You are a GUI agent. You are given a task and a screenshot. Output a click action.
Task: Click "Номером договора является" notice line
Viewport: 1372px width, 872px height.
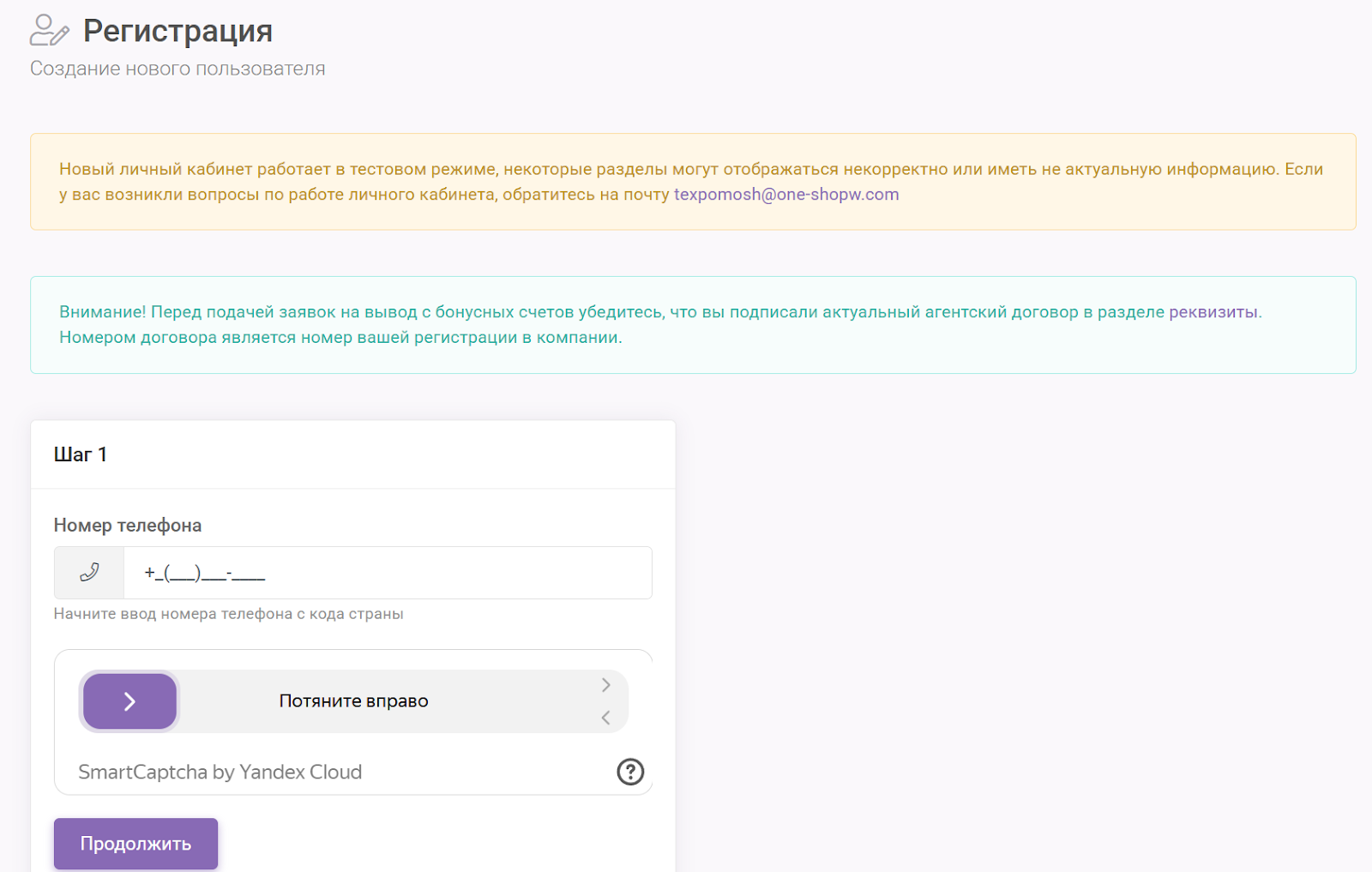click(340, 338)
